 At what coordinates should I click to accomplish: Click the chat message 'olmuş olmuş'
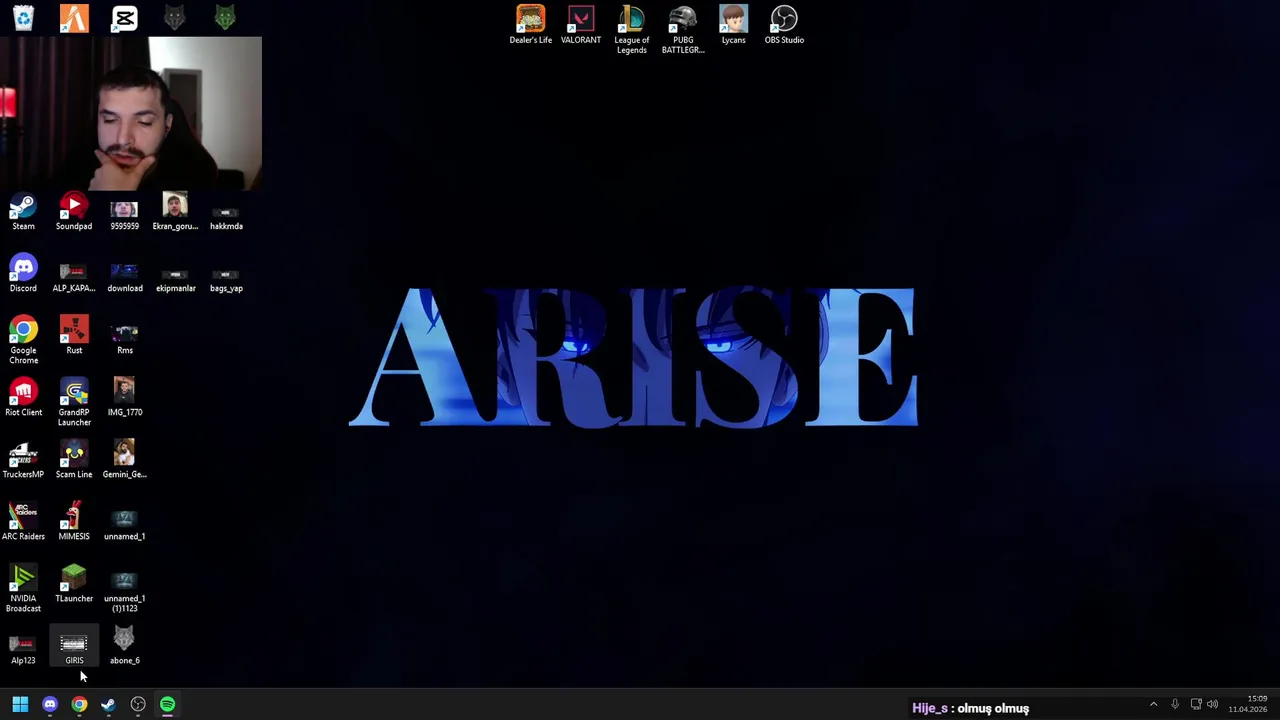[993, 708]
